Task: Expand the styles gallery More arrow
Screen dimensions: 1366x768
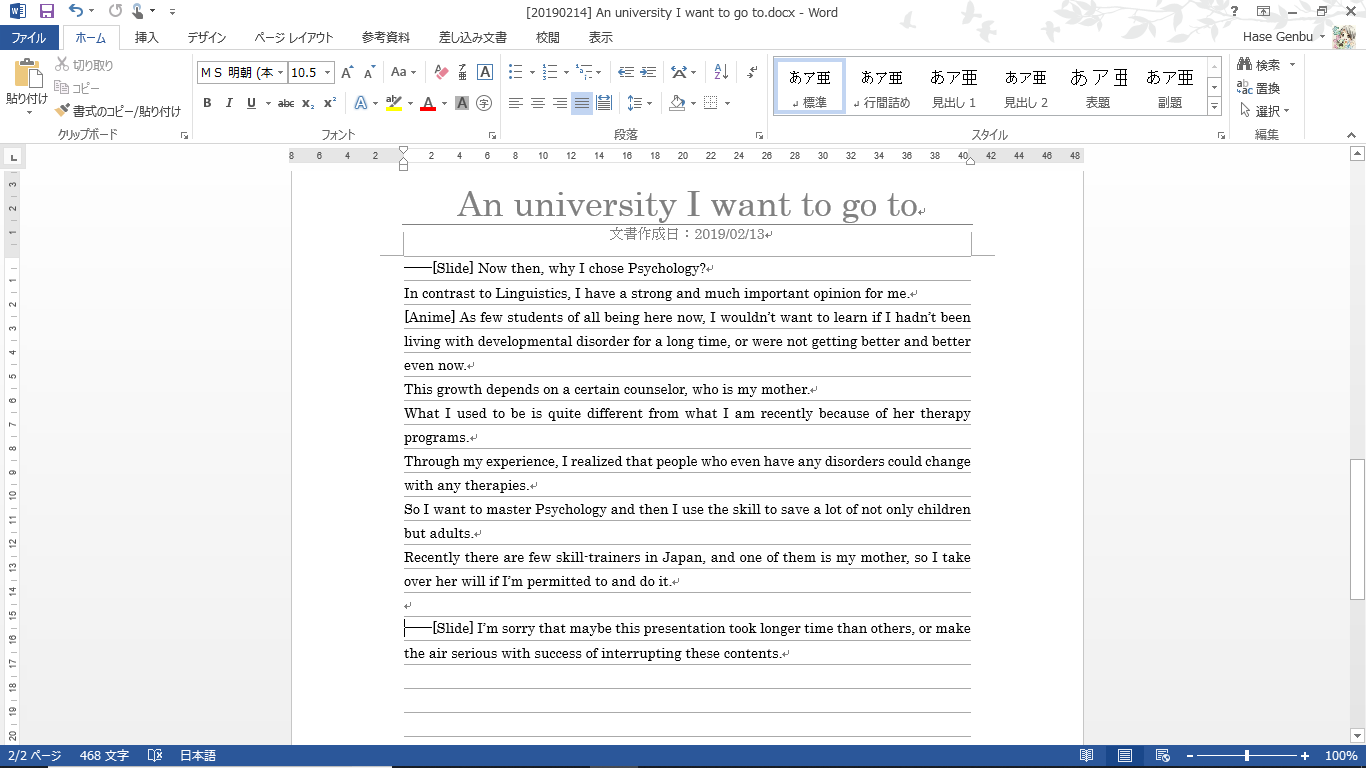Action: [x=1214, y=106]
